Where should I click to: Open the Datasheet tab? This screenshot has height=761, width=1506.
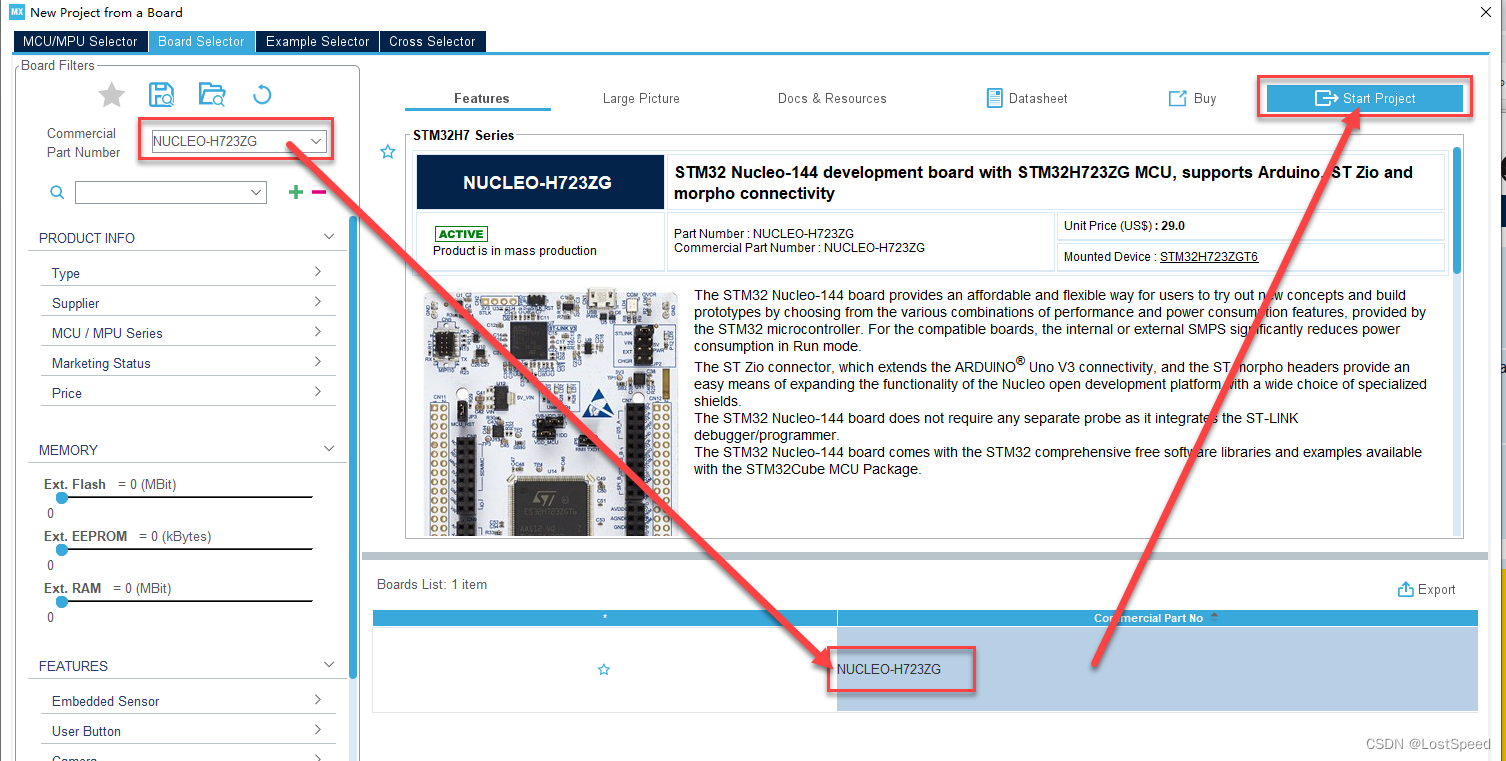(1027, 98)
